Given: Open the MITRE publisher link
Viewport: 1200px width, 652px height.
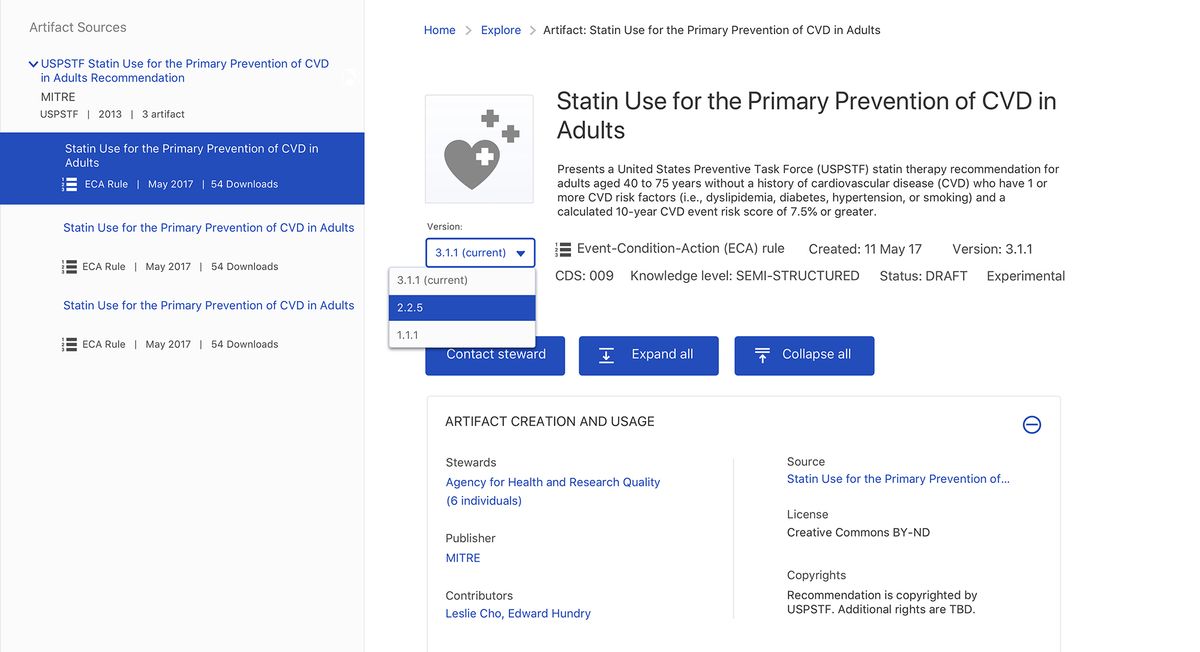Looking at the screenshot, I should (x=463, y=558).
